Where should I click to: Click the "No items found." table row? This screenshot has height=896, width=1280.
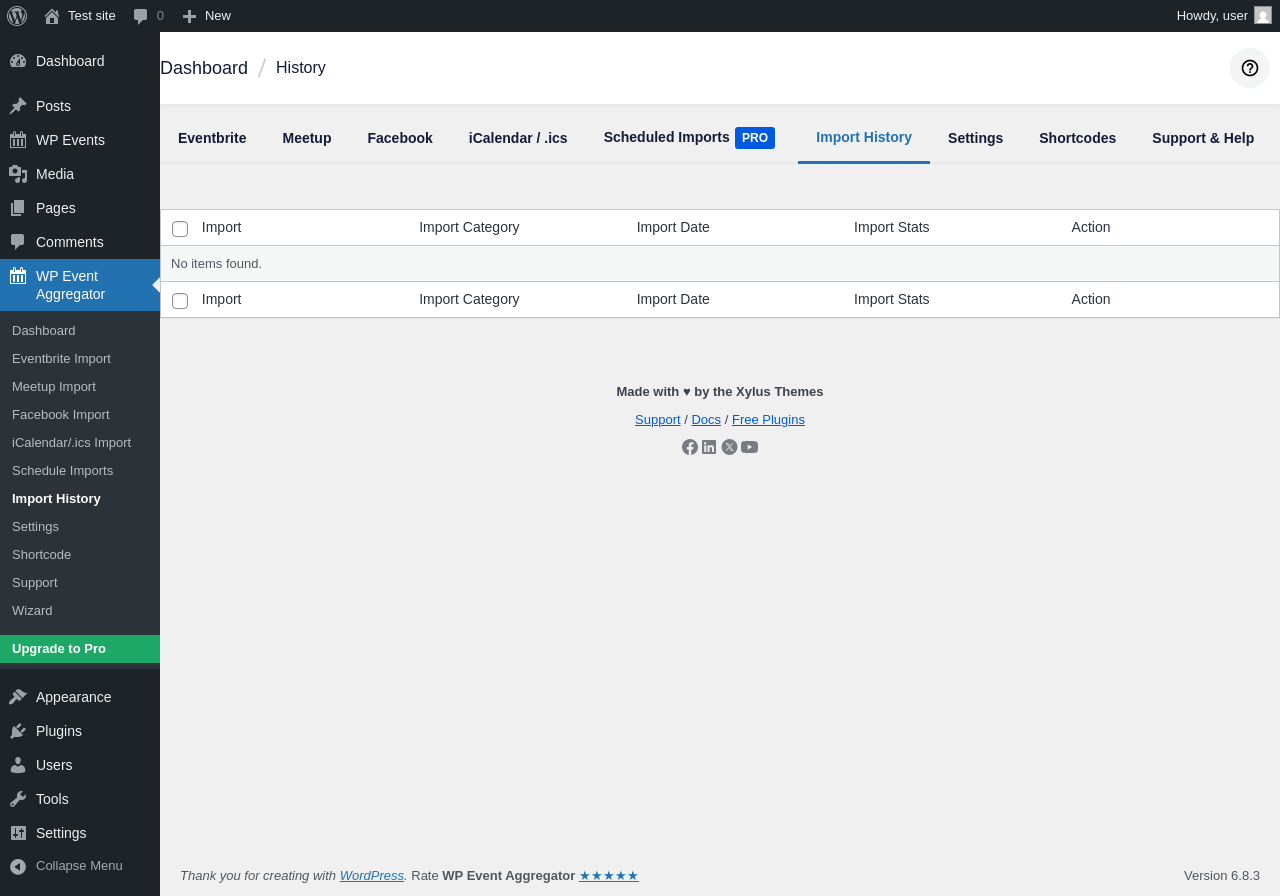(x=720, y=264)
